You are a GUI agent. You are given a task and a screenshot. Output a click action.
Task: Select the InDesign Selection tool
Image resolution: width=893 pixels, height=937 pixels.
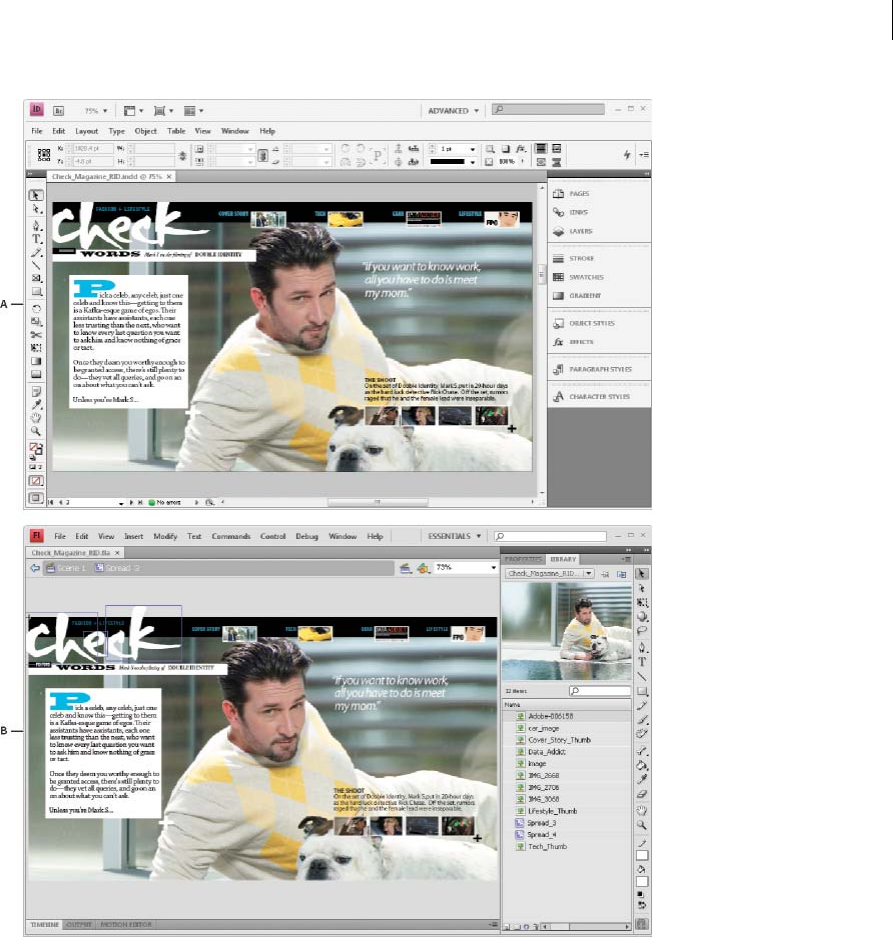pos(36,195)
